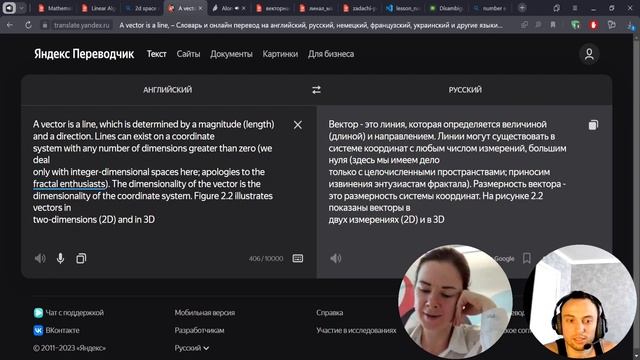Go back to the previous page
Screen dimensions: 640x360
[10, 25]
